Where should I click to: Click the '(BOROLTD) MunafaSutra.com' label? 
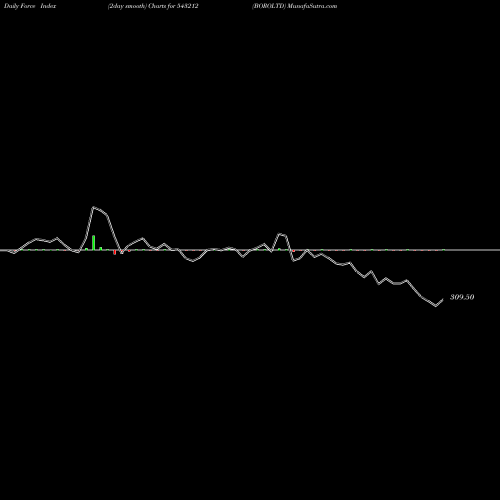295,6
